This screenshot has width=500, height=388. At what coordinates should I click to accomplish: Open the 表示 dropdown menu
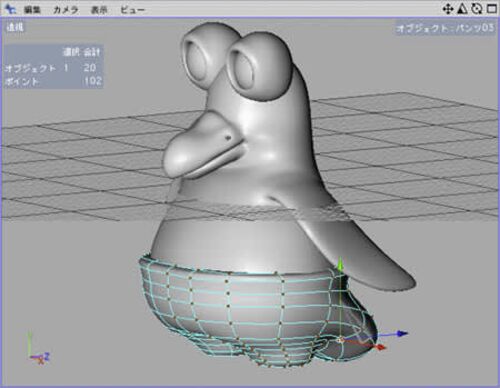pos(99,10)
